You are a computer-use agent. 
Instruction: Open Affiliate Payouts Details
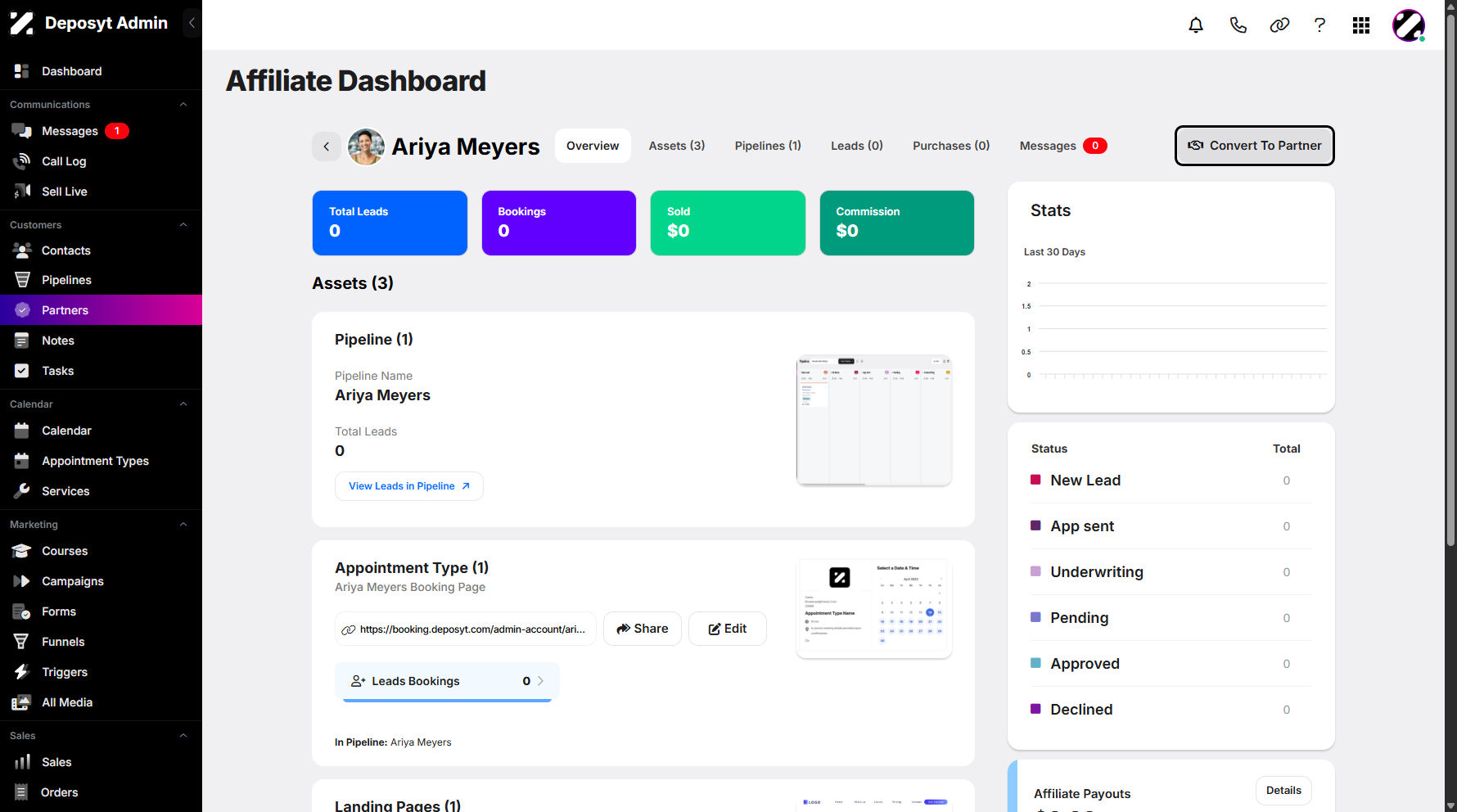pyautogui.click(x=1283, y=791)
